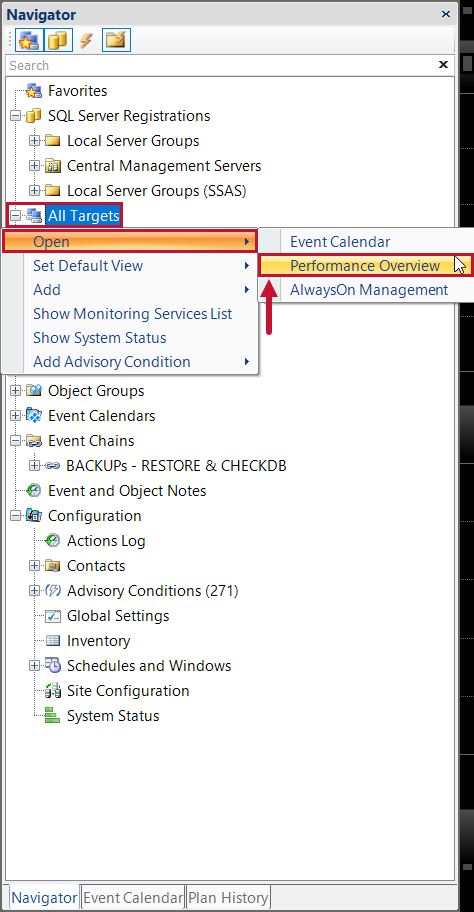
Task: Open Global Settings item
Action: point(118,616)
